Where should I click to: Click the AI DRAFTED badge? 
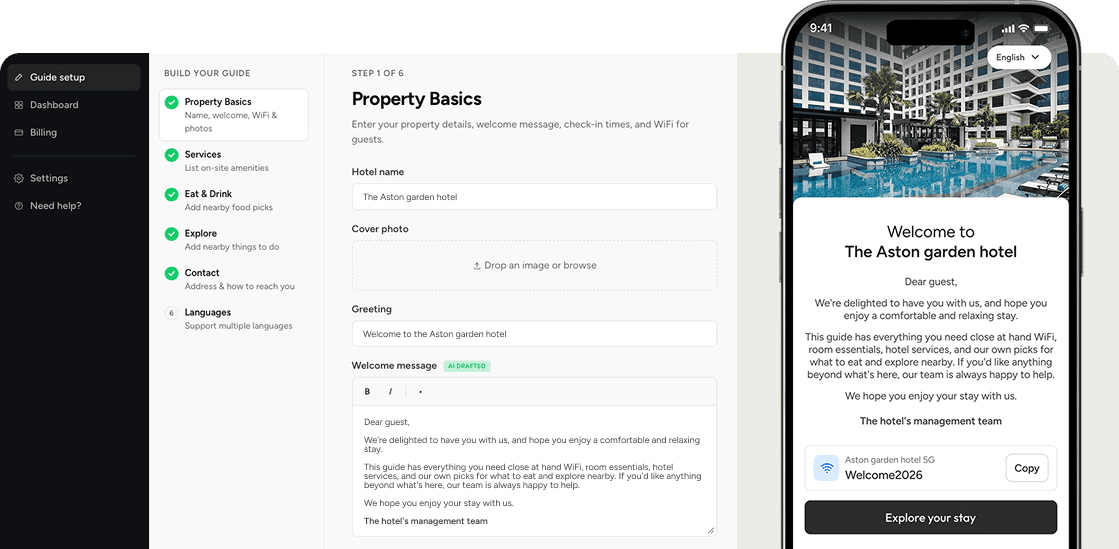467,366
